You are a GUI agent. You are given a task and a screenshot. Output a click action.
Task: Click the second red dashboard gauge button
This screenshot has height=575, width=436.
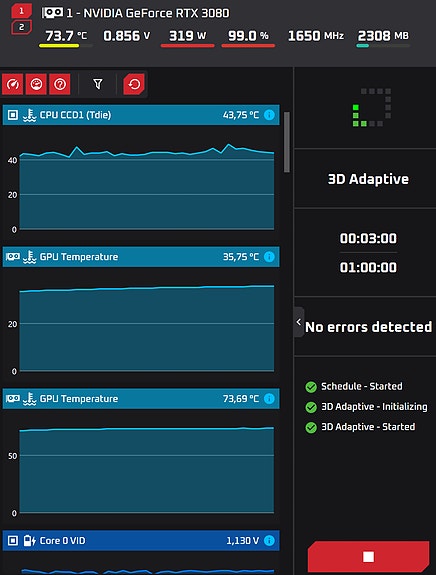tap(36, 84)
